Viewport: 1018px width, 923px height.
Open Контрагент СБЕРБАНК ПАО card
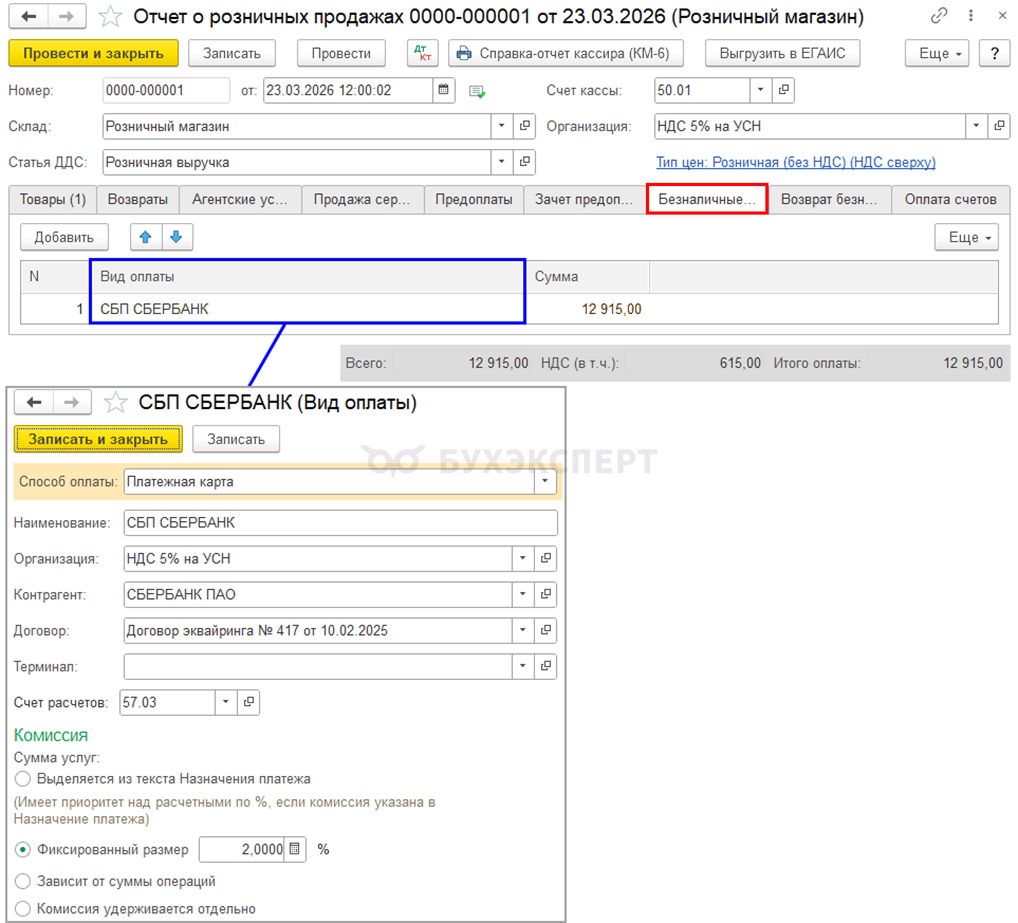click(546, 594)
